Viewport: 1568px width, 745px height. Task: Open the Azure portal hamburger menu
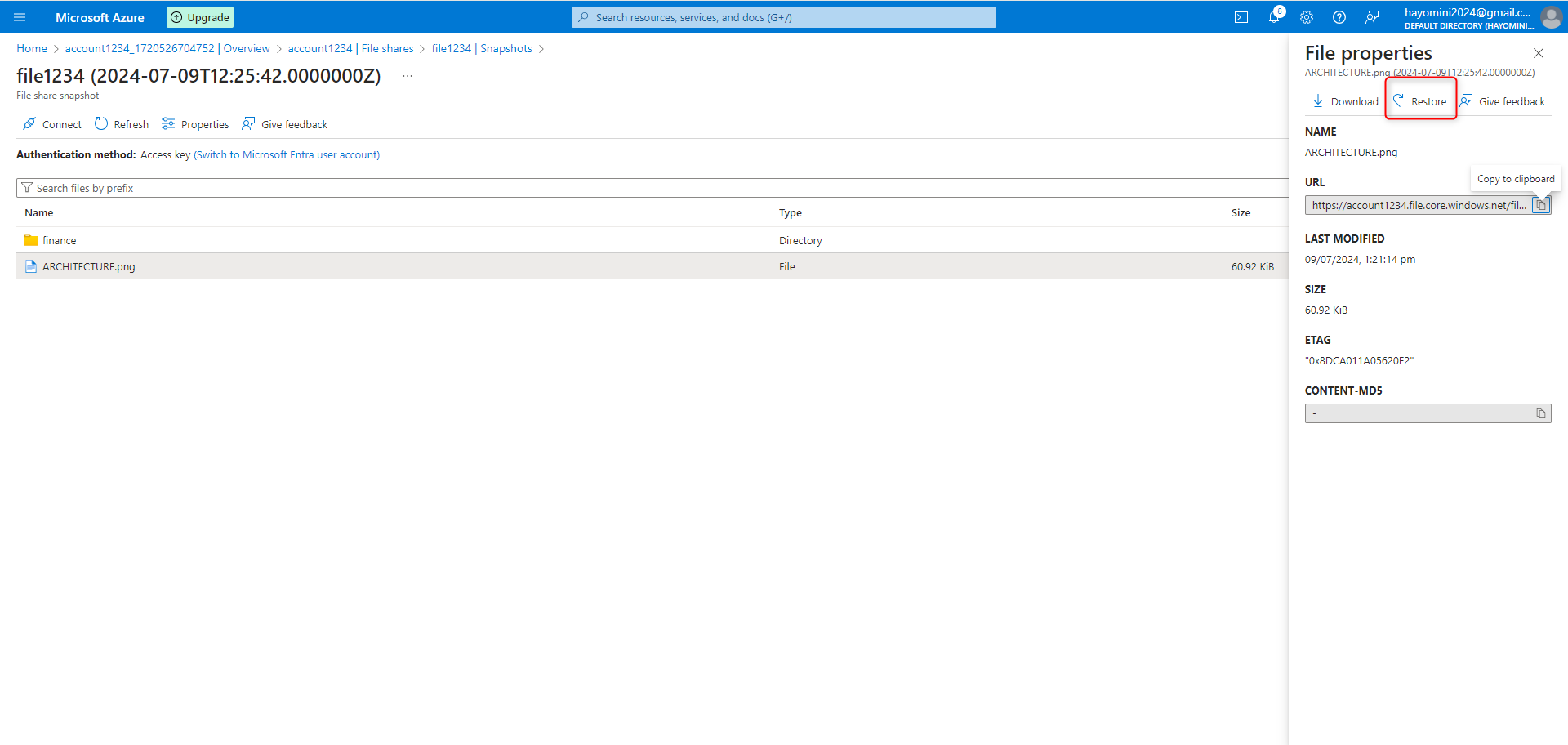point(20,17)
